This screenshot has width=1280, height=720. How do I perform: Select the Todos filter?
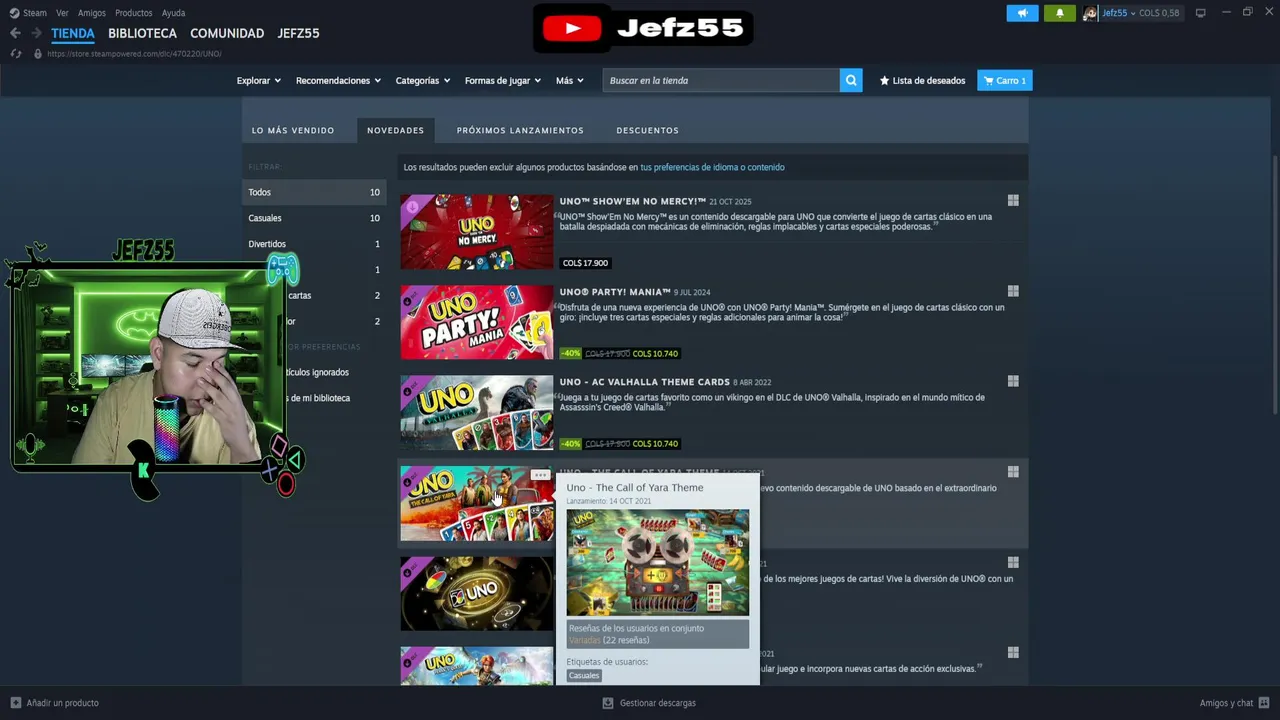pos(314,192)
